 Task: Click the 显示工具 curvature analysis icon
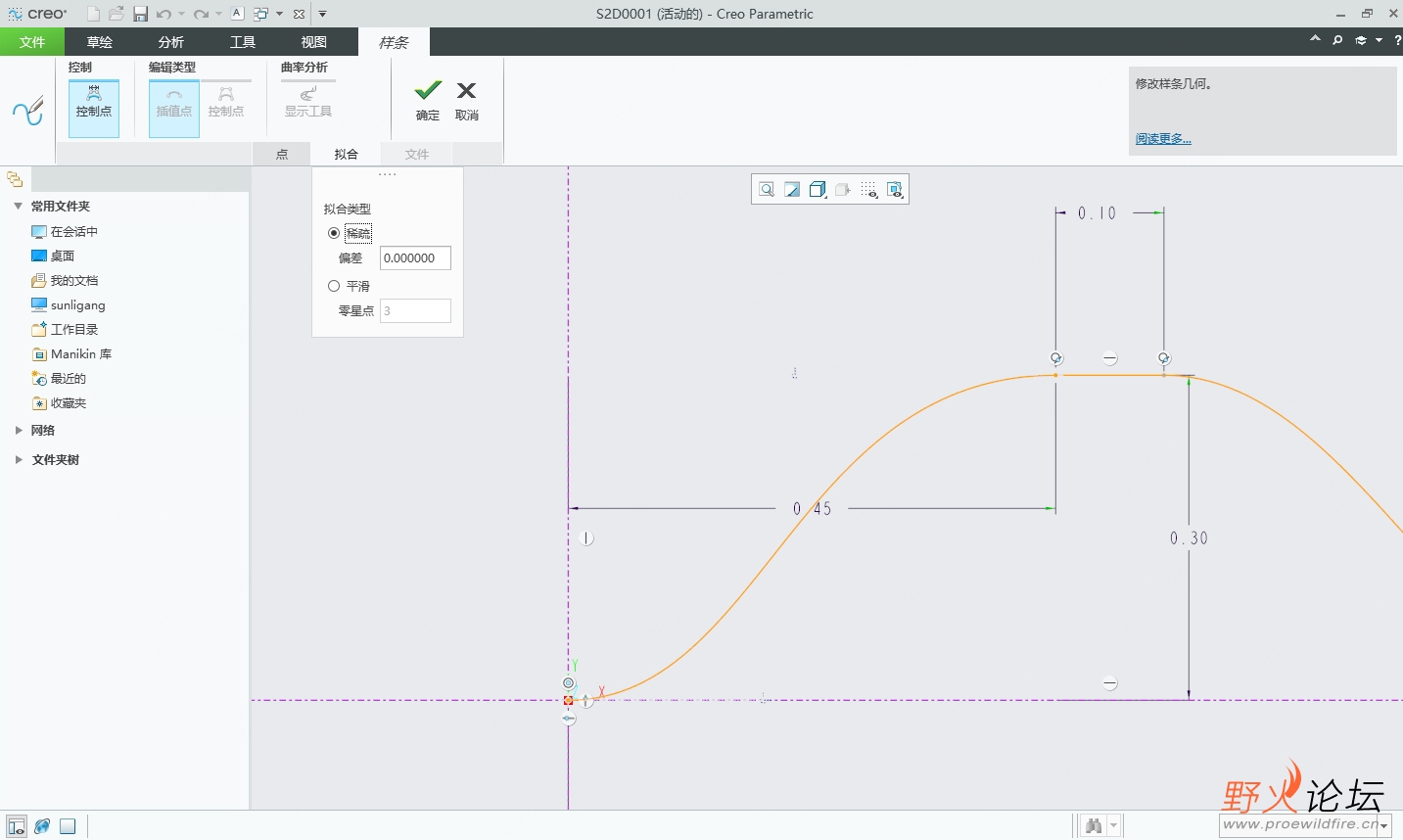(x=307, y=102)
